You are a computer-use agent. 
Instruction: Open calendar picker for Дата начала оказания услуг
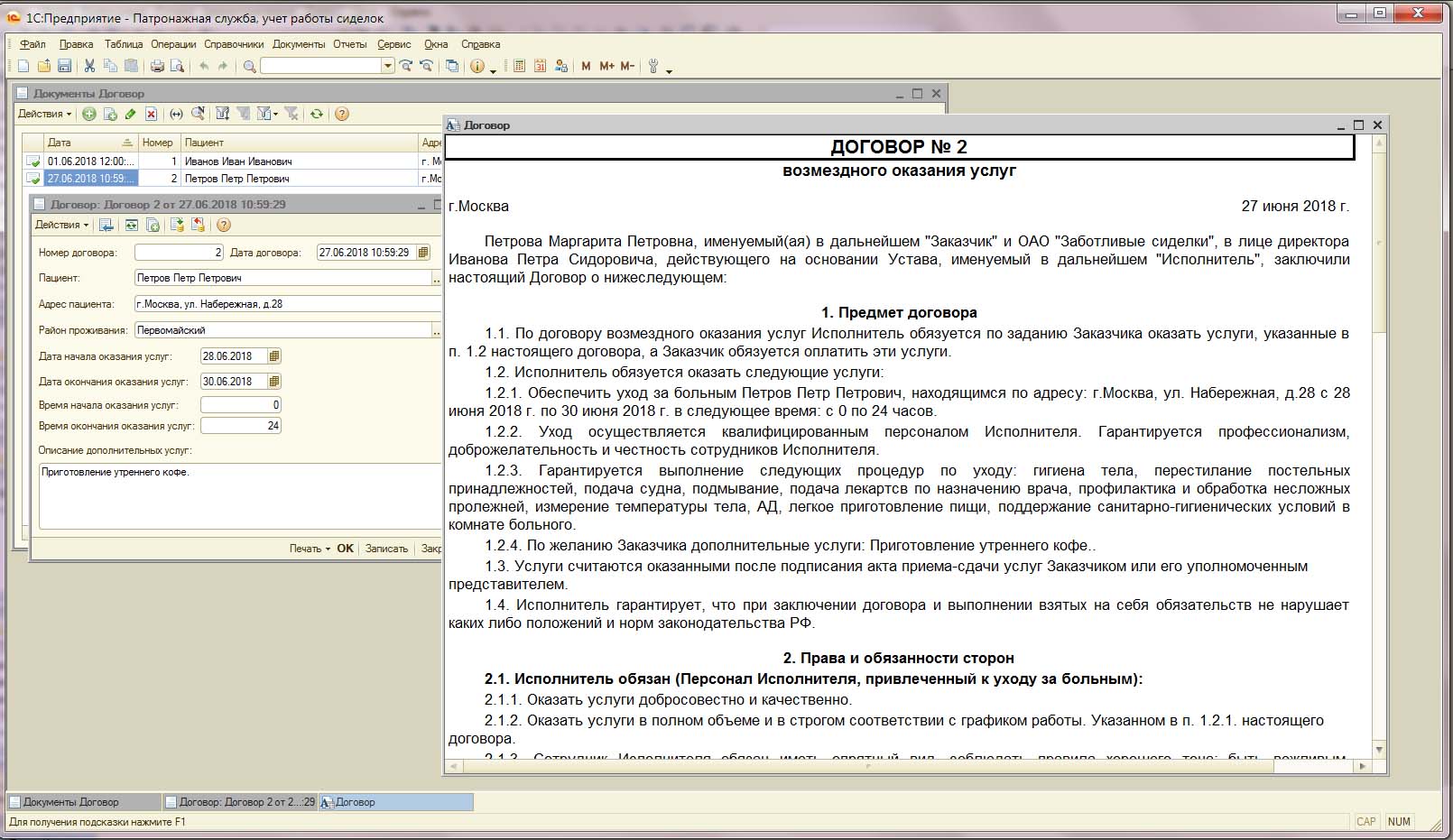[x=274, y=356]
